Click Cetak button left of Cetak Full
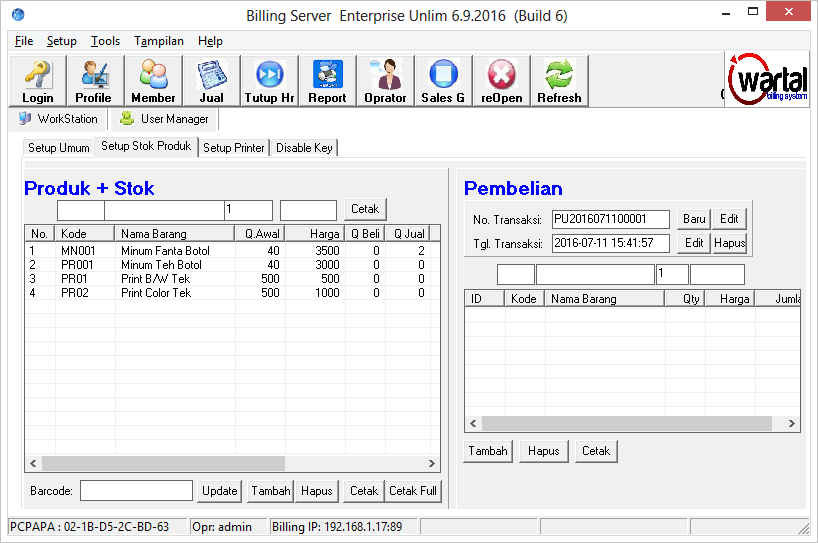The image size is (818, 543). 364,491
